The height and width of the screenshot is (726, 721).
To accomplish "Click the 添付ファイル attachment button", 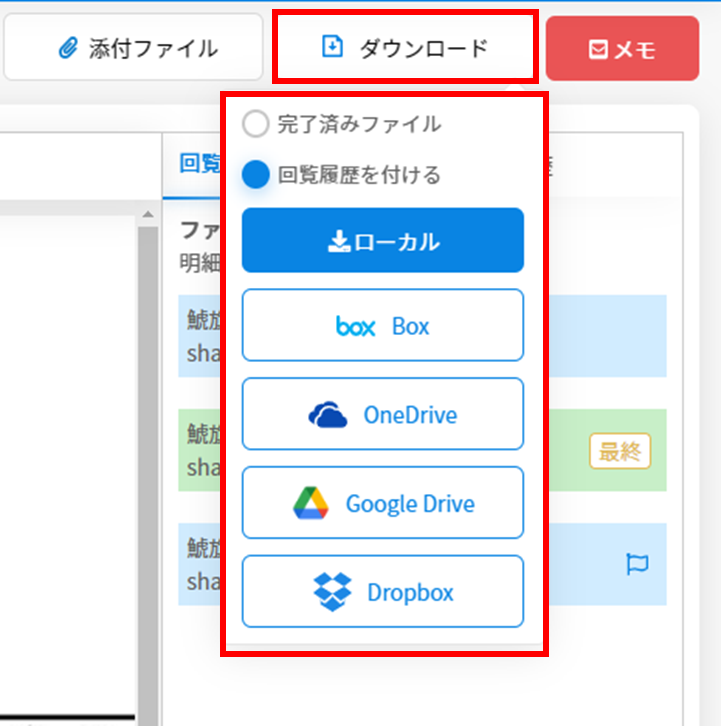I will coord(133,48).
